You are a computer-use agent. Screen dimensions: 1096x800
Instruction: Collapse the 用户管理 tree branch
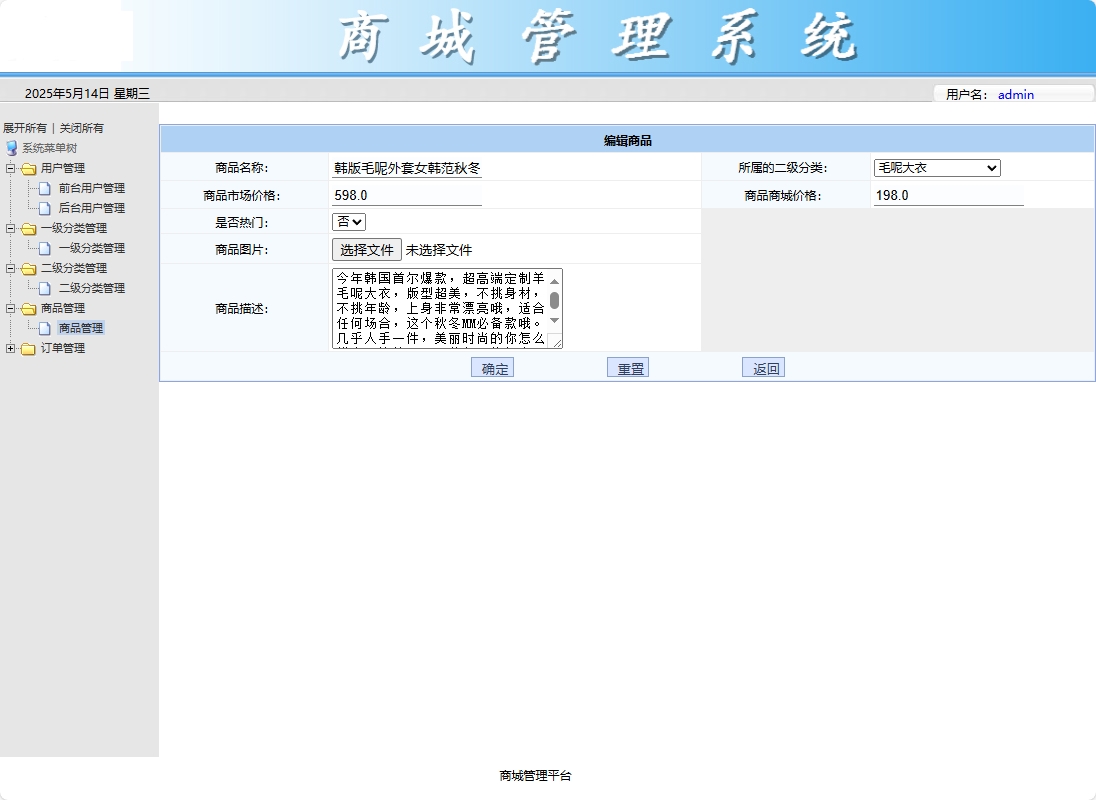tap(11, 168)
